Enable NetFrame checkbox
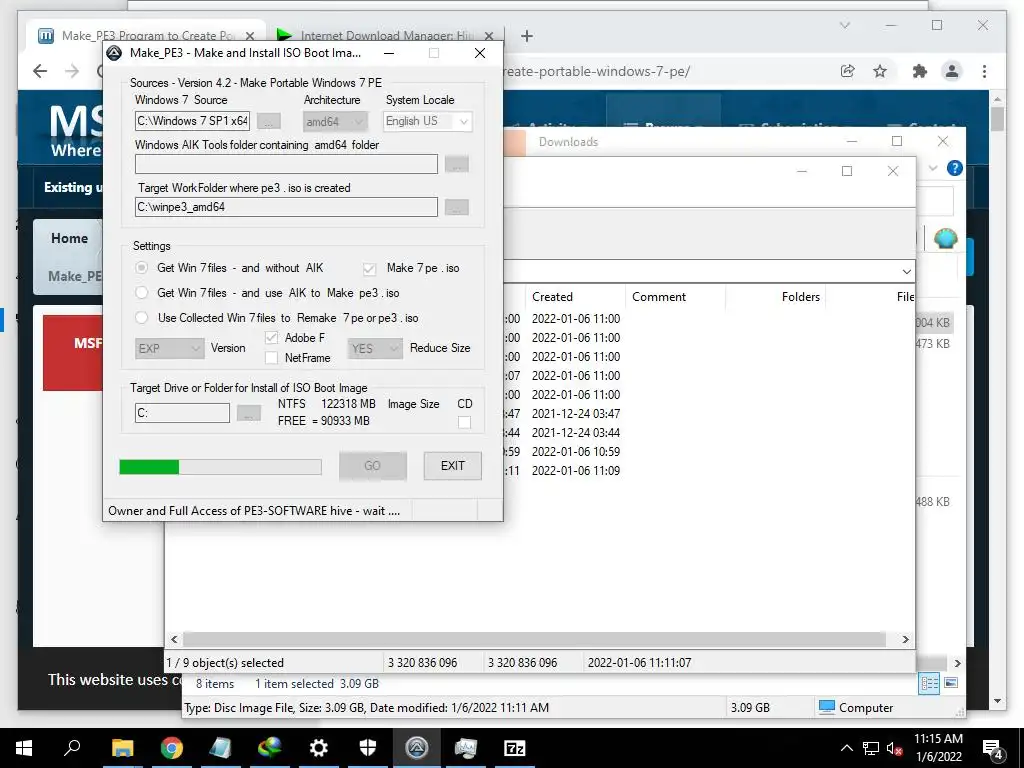The image size is (1024, 768). point(272,358)
